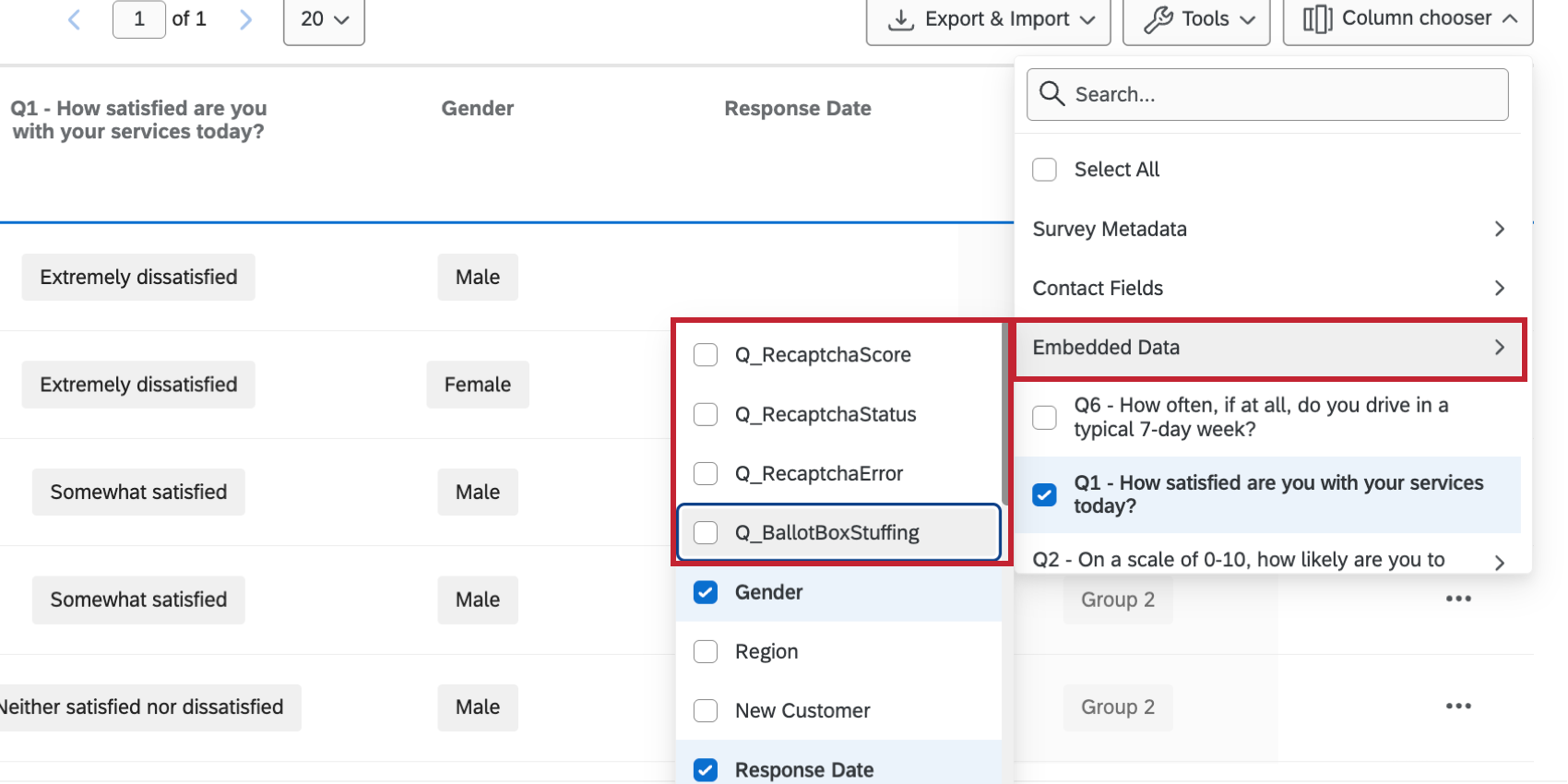The height and width of the screenshot is (784, 1568).
Task: Check Q_RecaptchaError checkbox
Action: pos(706,473)
